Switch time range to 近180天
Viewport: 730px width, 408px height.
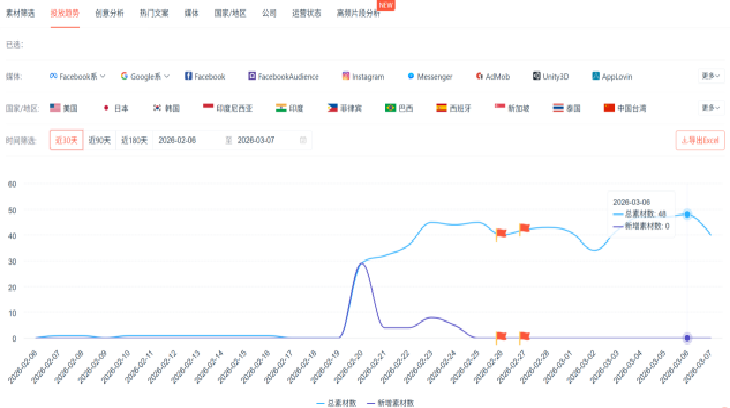[135, 140]
